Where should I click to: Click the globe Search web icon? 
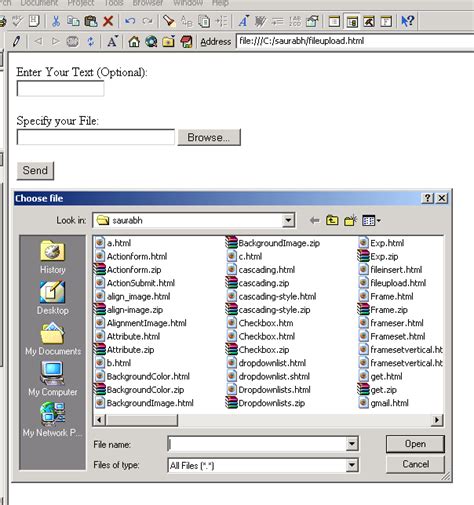point(151,42)
